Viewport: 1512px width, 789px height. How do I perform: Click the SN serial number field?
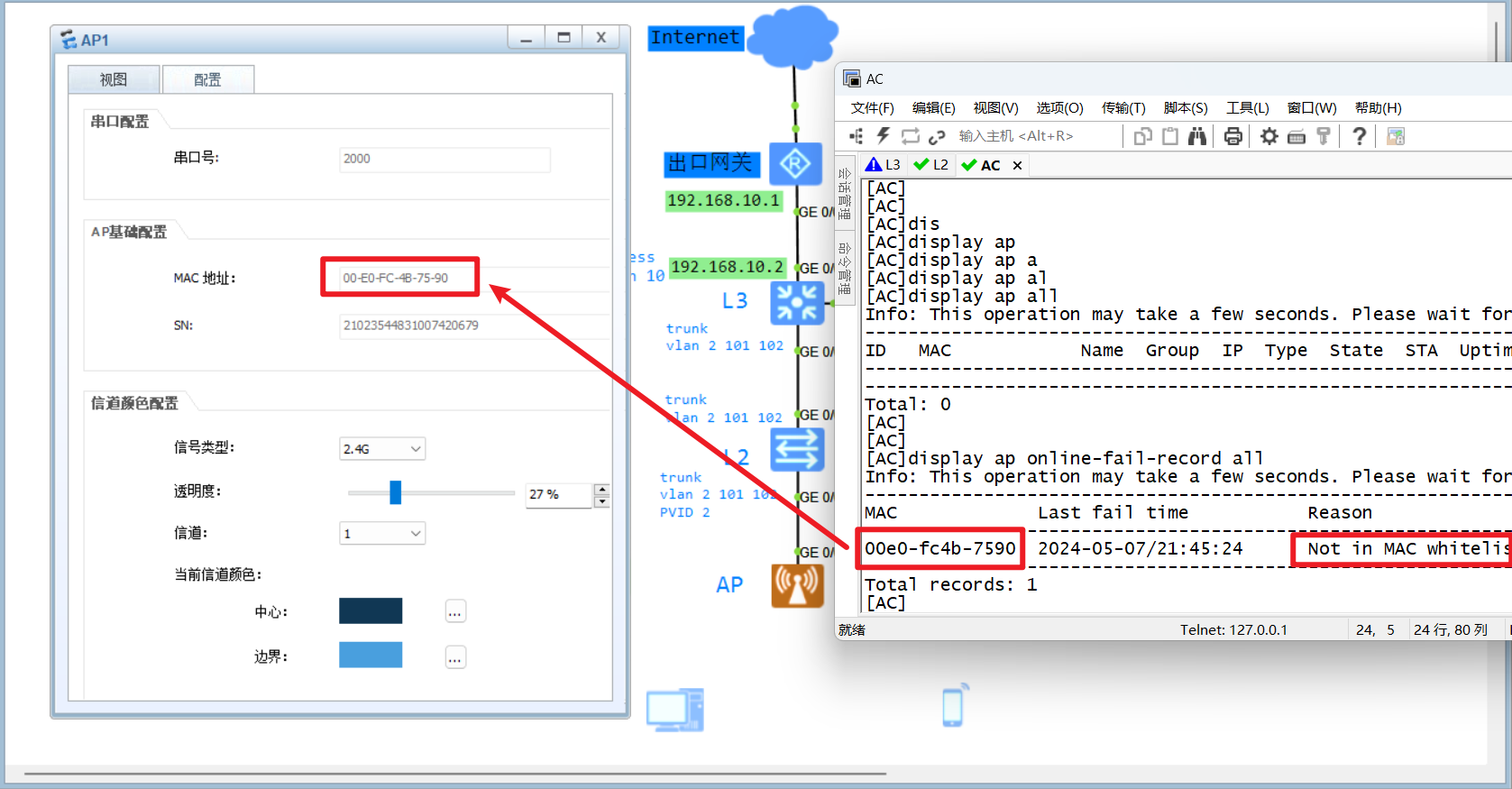point(475,326)
